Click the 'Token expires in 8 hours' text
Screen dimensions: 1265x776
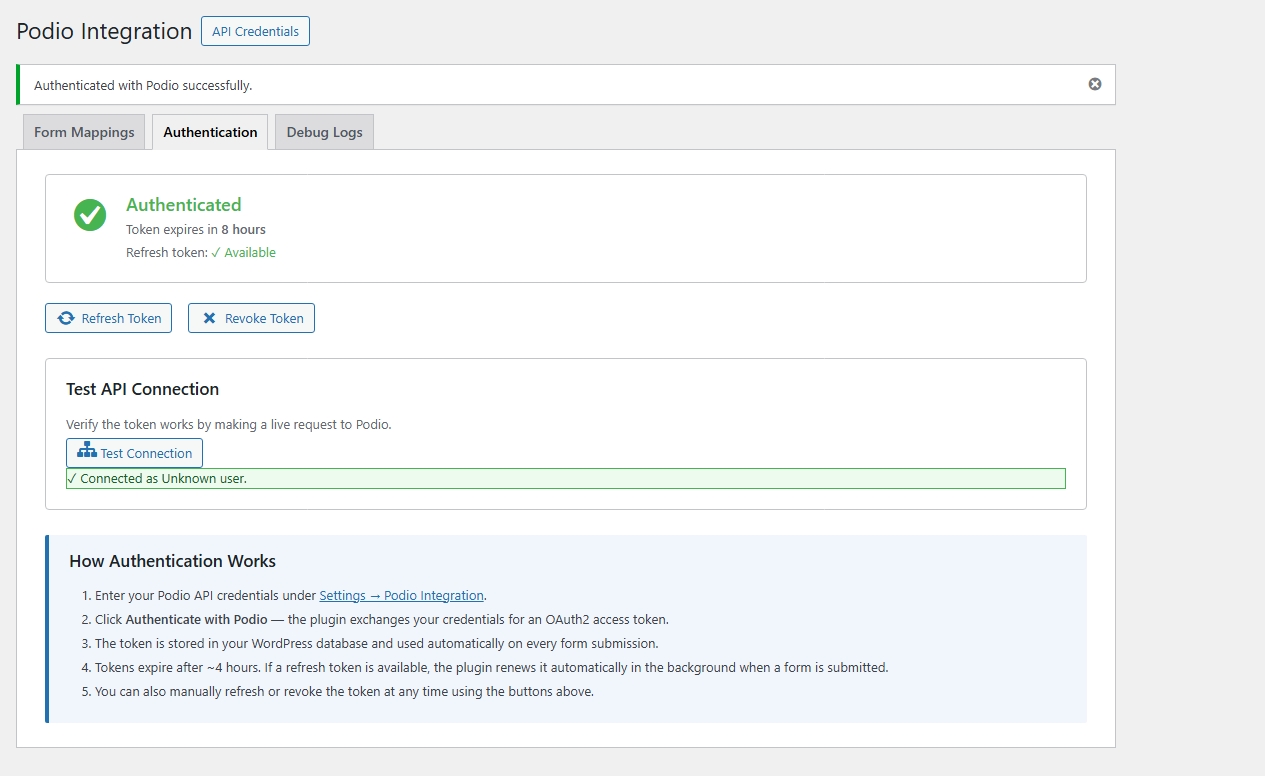point(196,229)
